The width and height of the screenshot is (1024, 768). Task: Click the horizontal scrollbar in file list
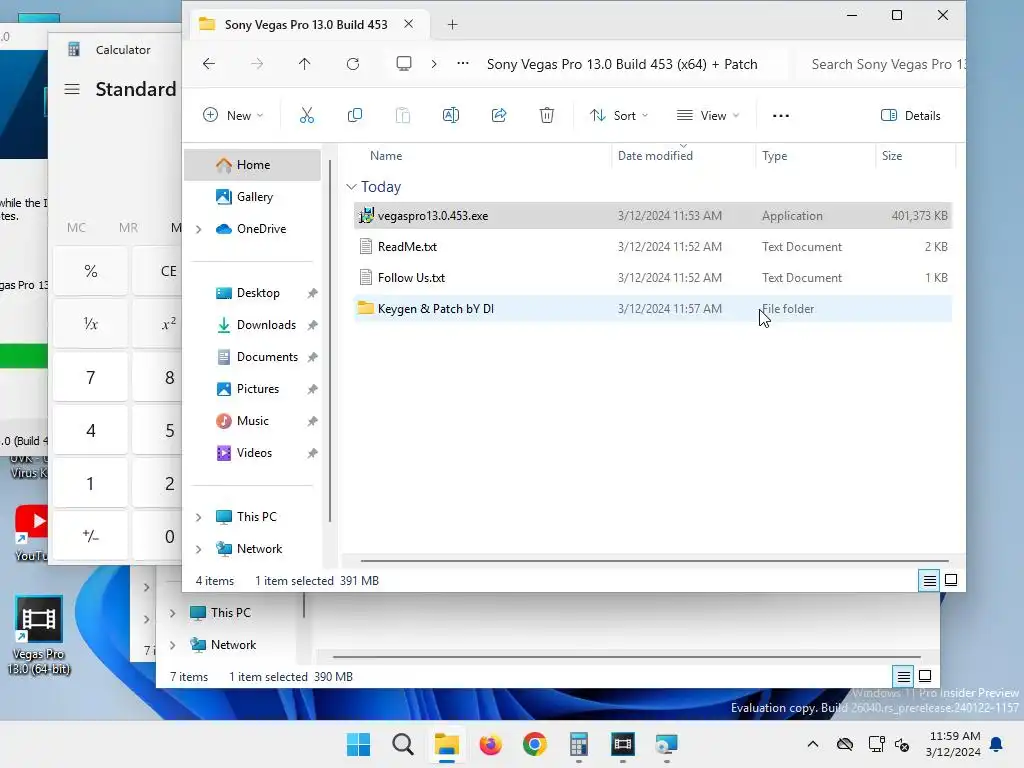click(x=654, y=560)
